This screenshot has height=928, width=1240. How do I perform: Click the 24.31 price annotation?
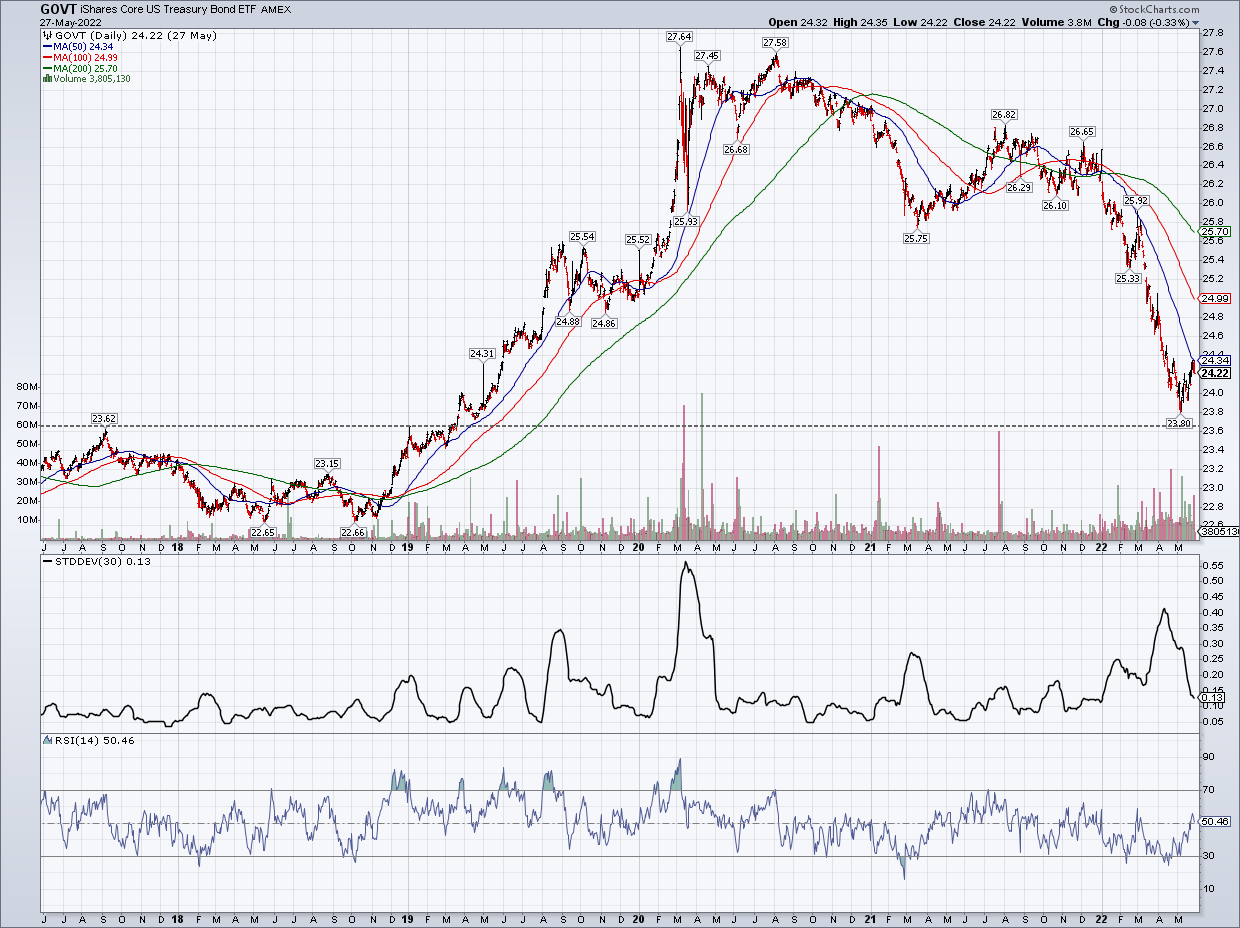point(482,353)
